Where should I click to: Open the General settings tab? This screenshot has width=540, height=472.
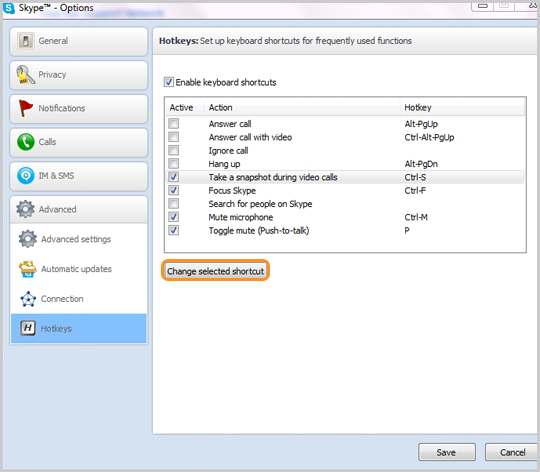tap(79, 41)
